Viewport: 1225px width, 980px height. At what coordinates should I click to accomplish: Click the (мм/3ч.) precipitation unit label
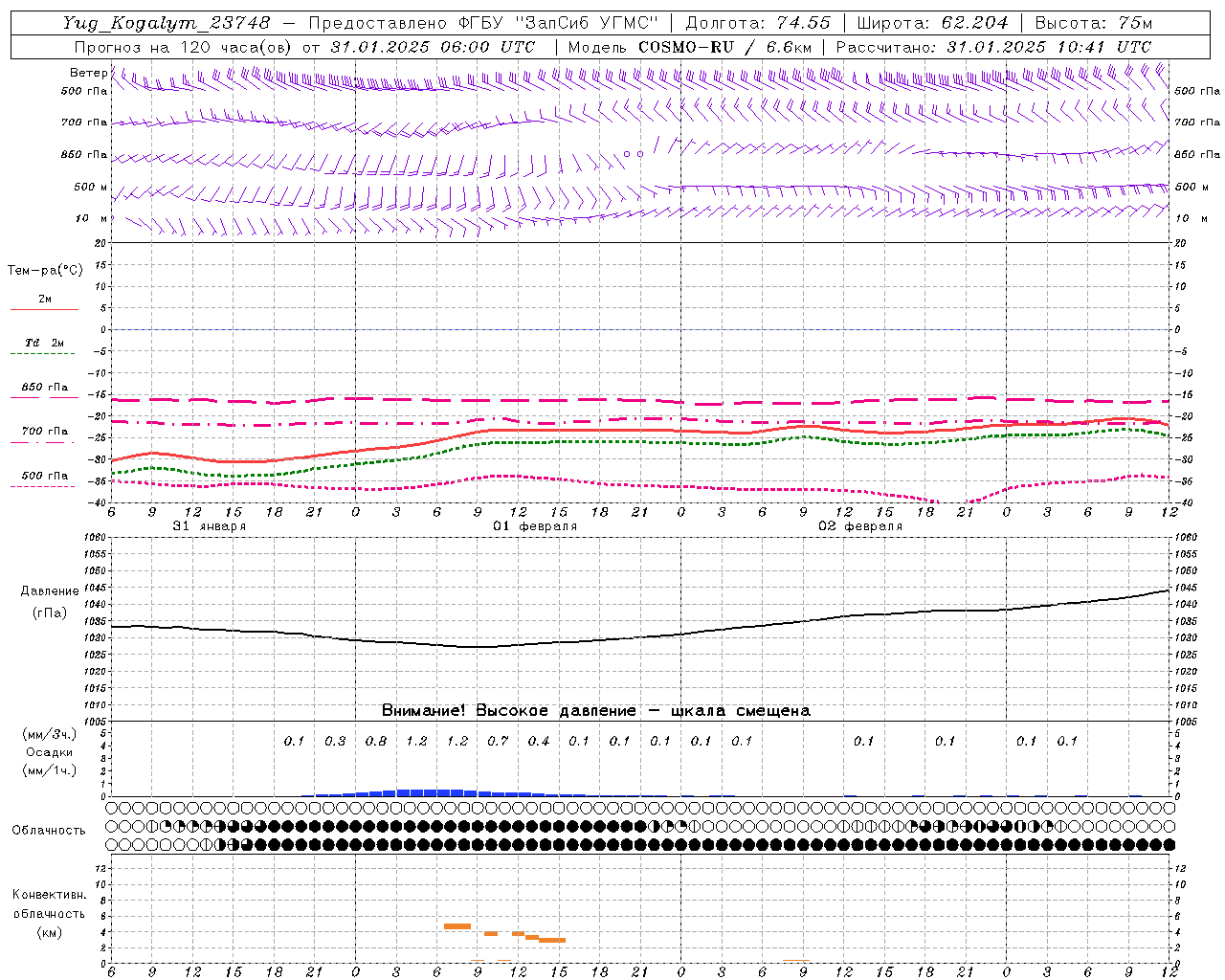click(50, 734)
